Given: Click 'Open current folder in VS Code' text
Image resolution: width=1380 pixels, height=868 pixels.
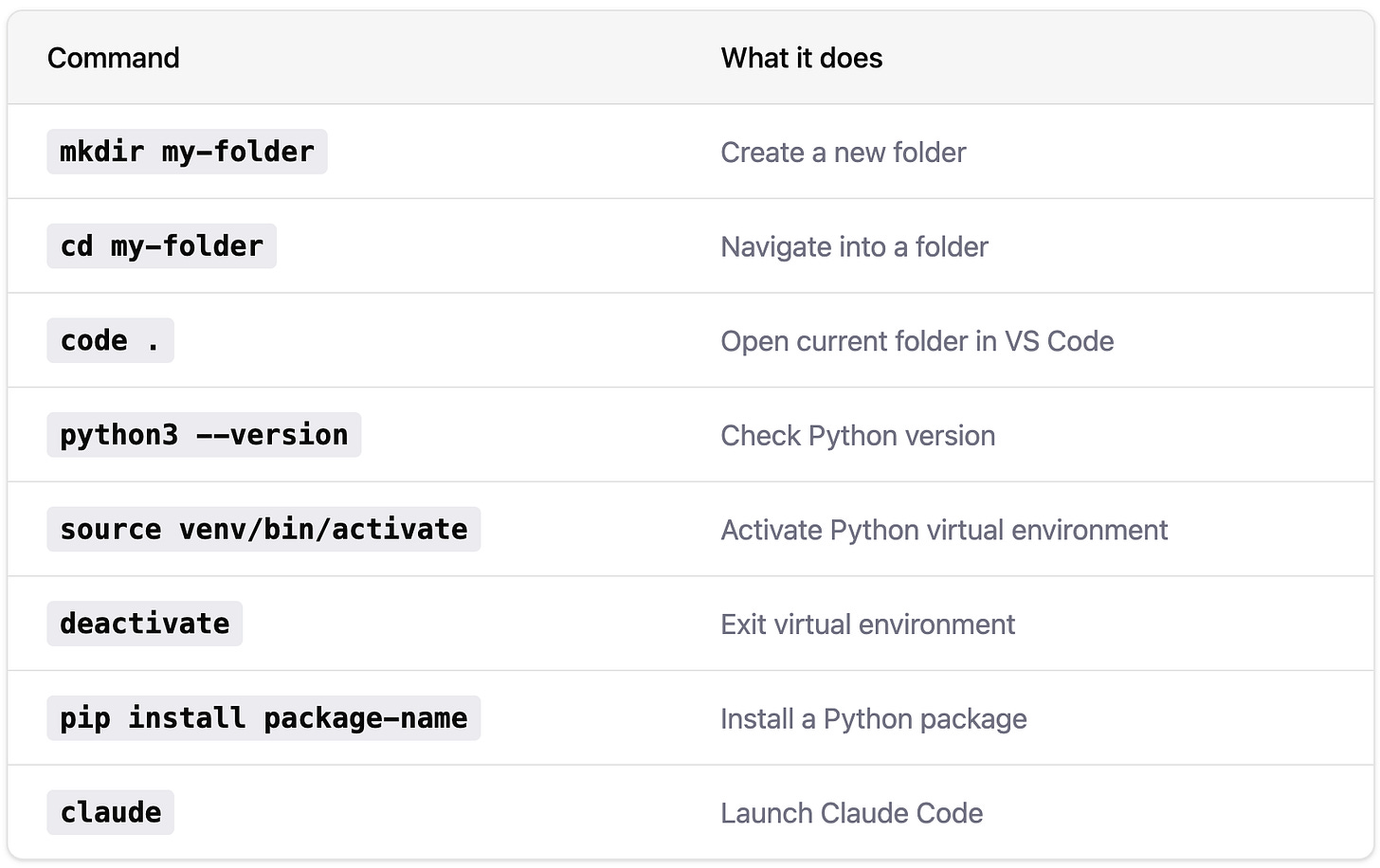Looking at the screenshot, I should pyautogui.click(x=917, y=341).
